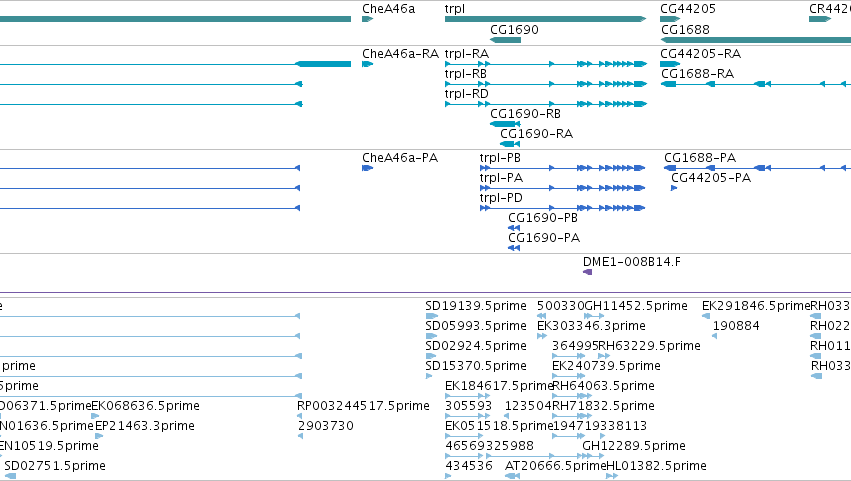Click the RH71832.5prime EST label
Viewport: 851px width, 481px height.
click(x=603, y=407)
